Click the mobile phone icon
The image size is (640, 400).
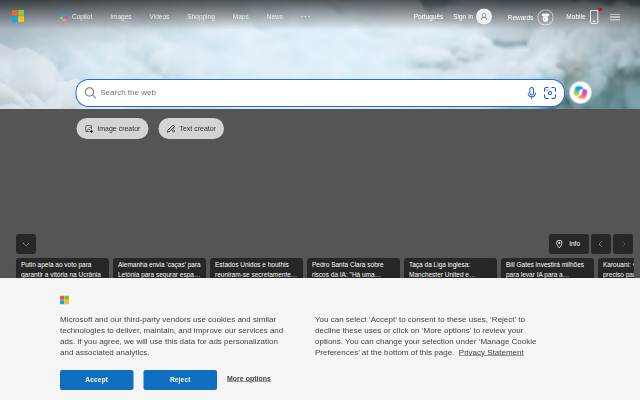[x=594, y=17]
